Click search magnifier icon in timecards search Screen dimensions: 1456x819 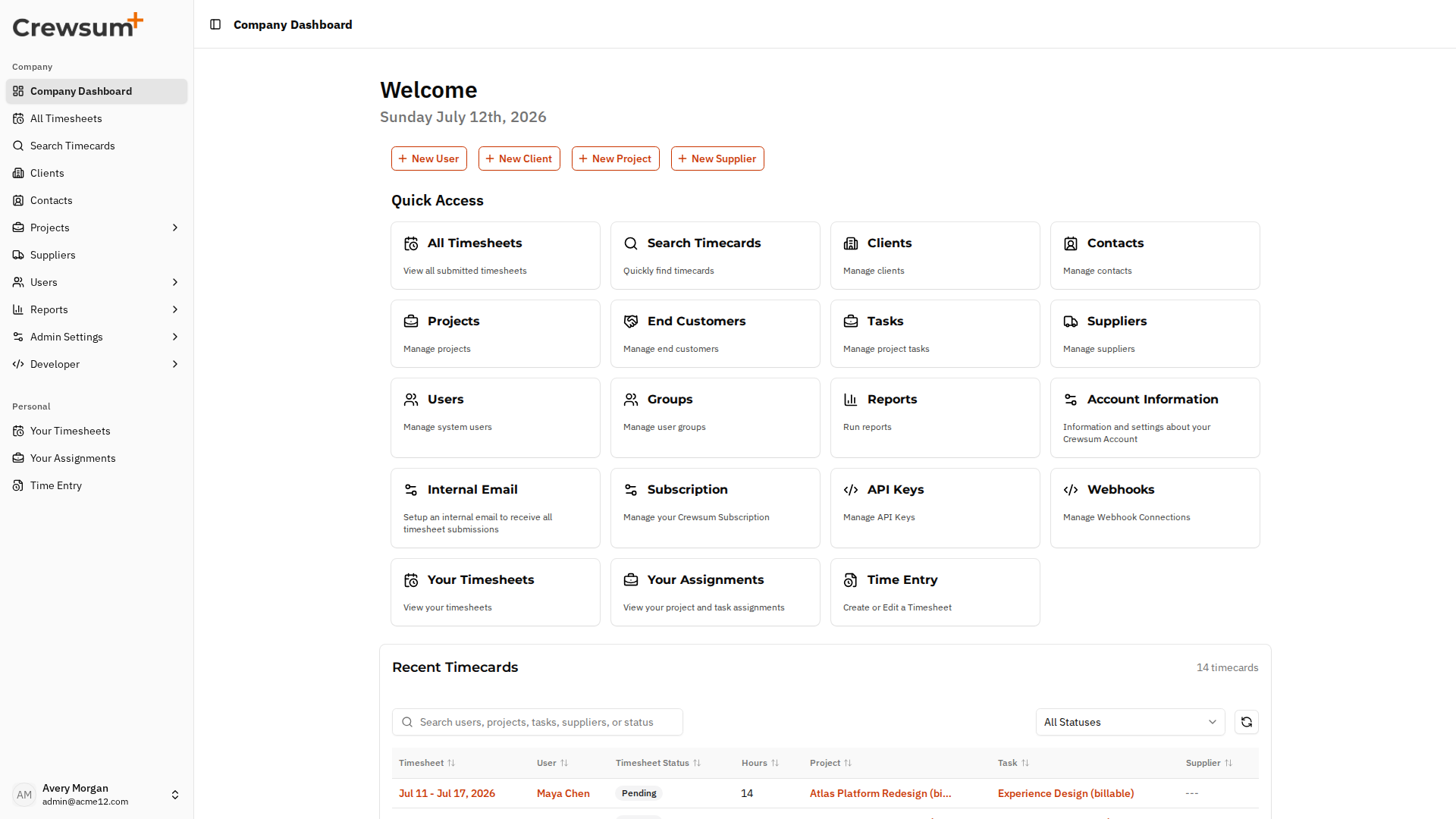click(x=407, y=722)
